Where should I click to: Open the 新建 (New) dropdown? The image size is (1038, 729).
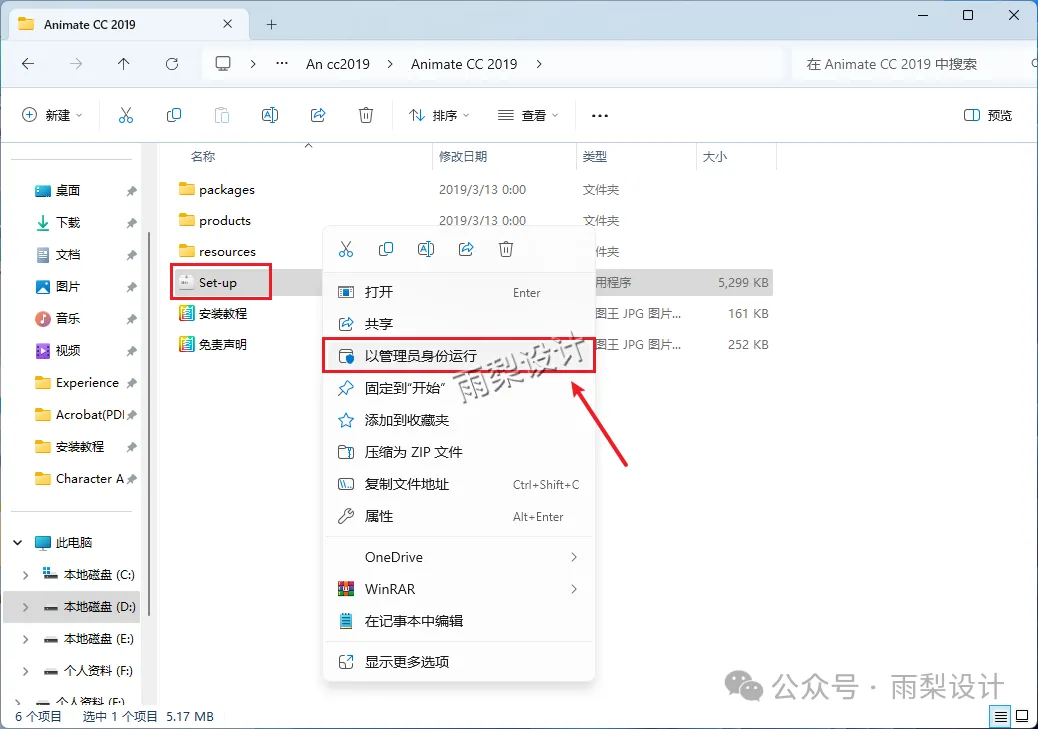pyautogui.click(x=52, y=115)
